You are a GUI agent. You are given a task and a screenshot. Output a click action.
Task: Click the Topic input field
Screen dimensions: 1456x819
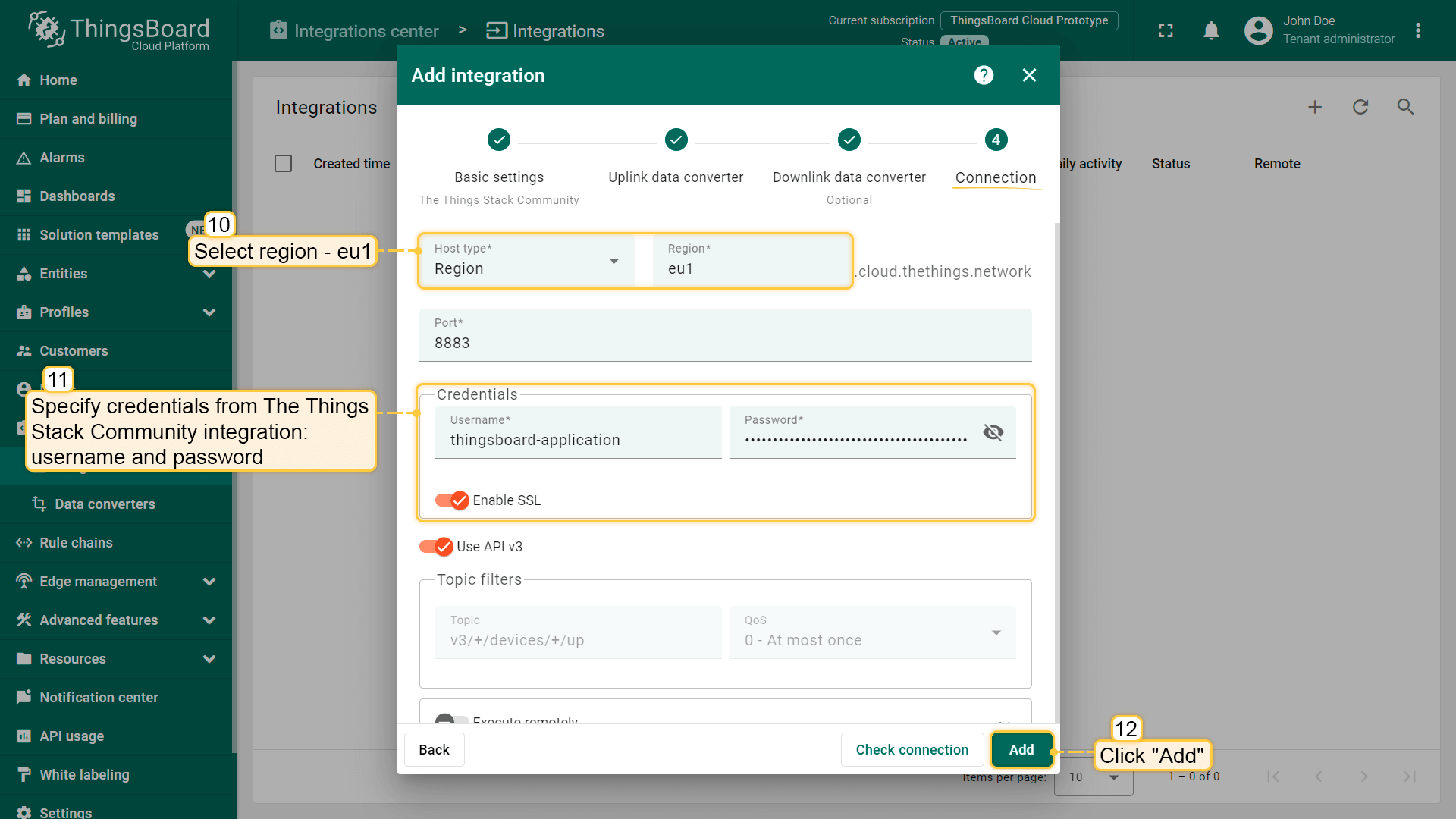pyautogui.click(x=578, y=632)
